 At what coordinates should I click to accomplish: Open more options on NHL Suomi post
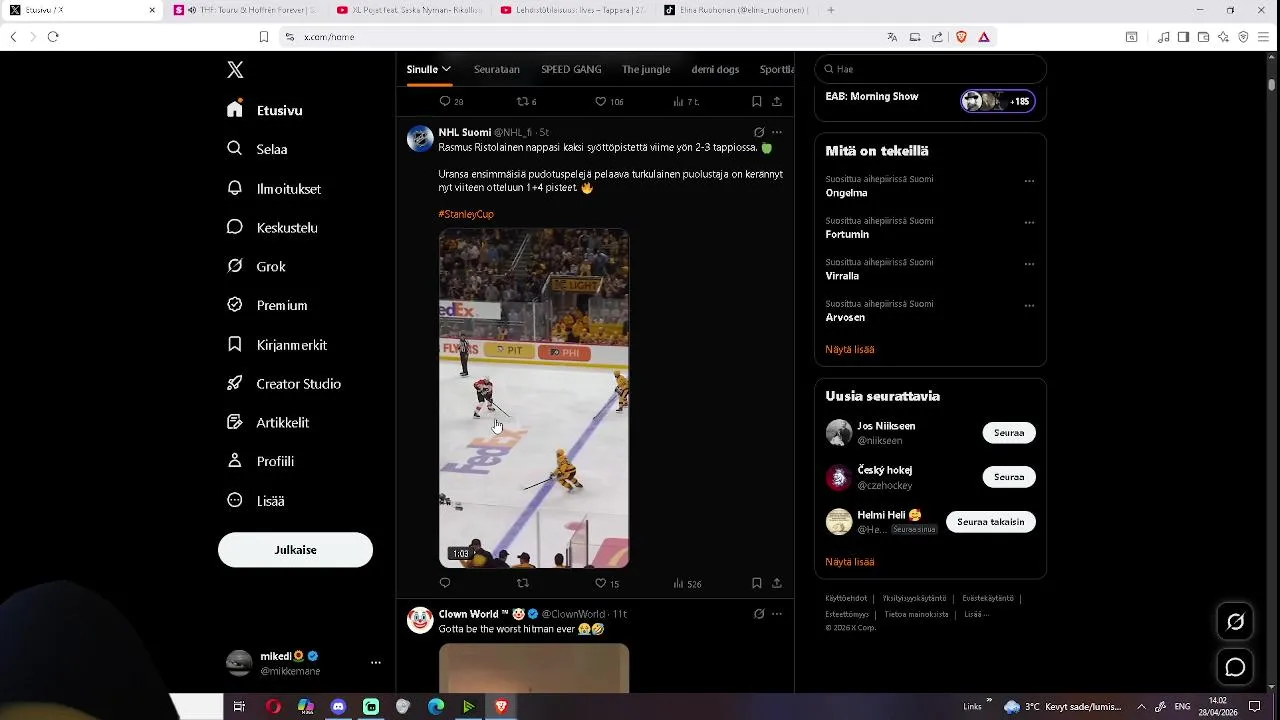[777, 132]
